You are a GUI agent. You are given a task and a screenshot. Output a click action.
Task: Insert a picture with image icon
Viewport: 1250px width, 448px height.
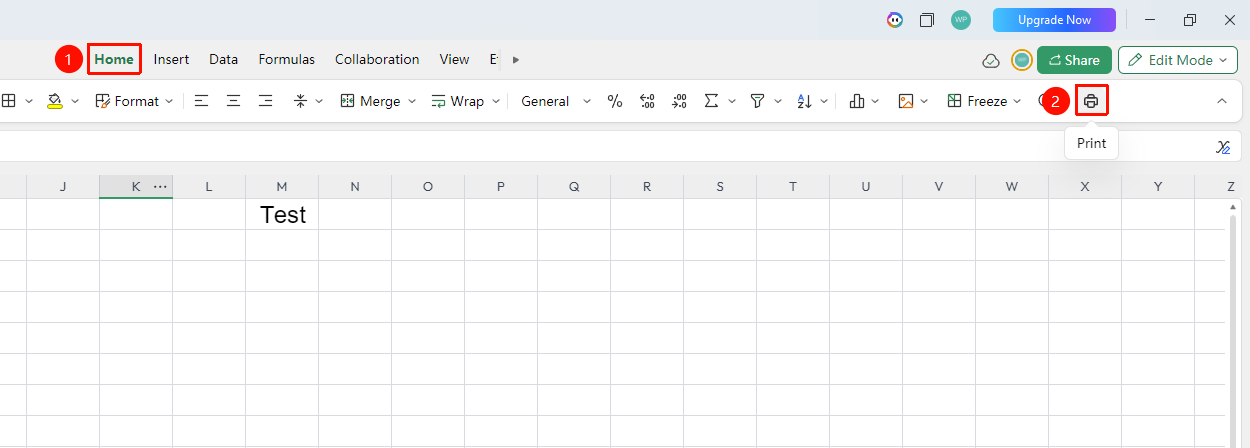click(906, 101)
